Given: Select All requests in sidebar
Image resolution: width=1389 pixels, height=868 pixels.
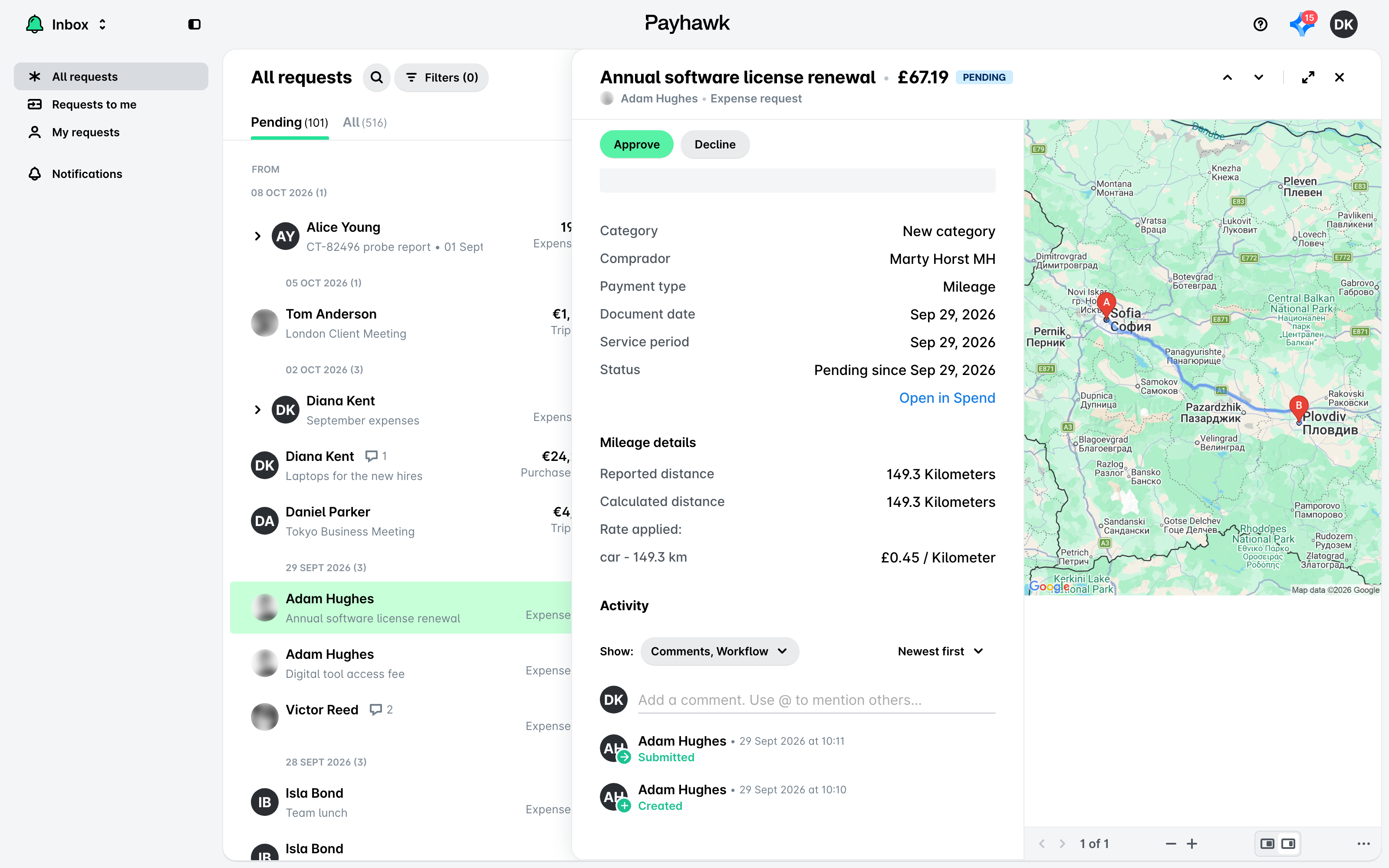Looking at the screenshot, I should [x=111, y=76].
